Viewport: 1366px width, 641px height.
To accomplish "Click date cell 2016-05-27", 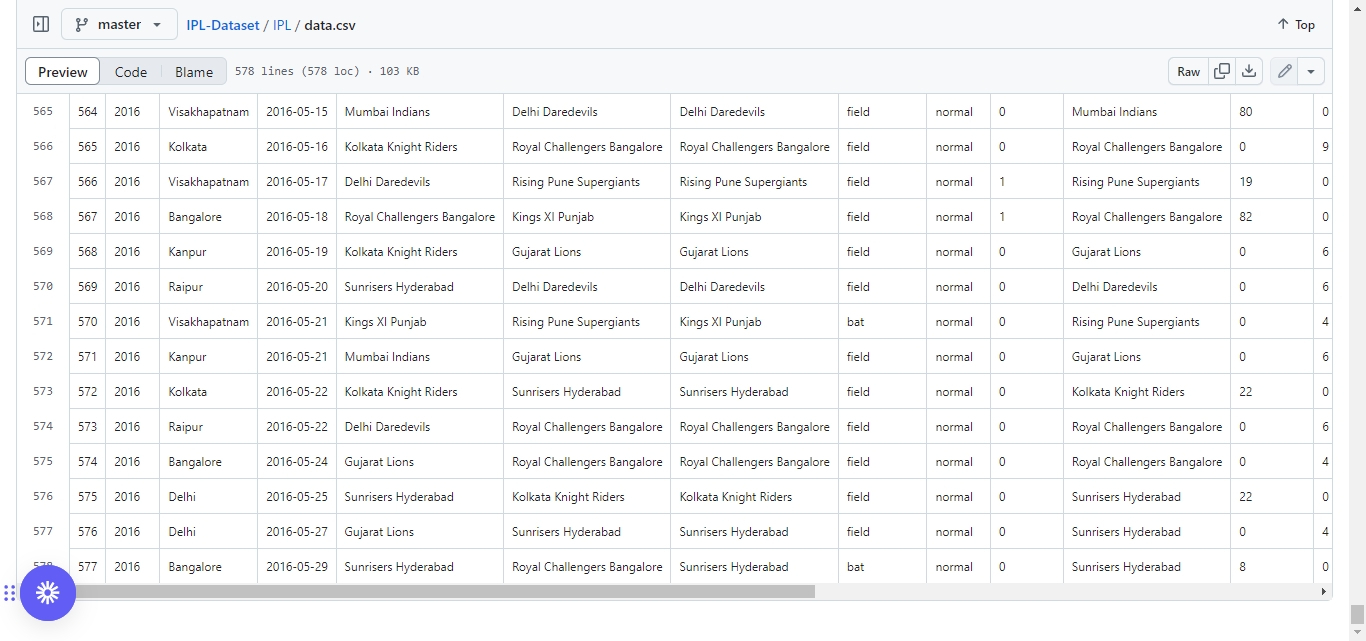I will pyautogui.click(x=297, y=532).
